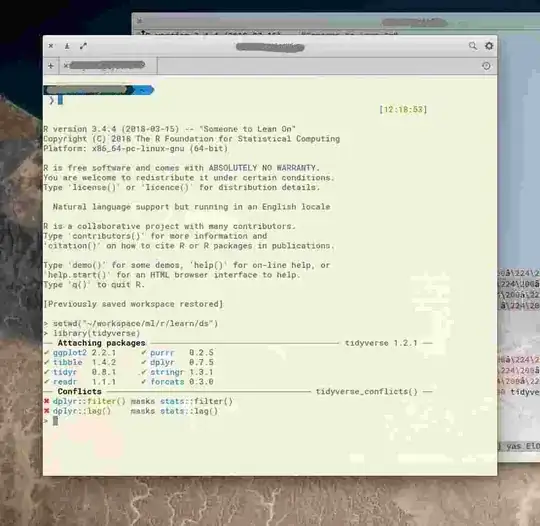Click the front terminal window title

tap(270, 47)
